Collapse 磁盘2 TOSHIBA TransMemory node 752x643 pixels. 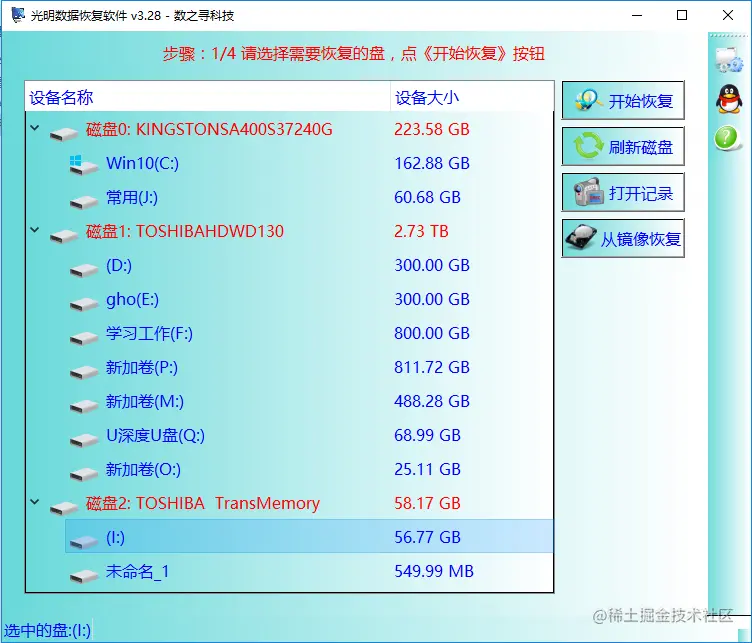(35, 502)
